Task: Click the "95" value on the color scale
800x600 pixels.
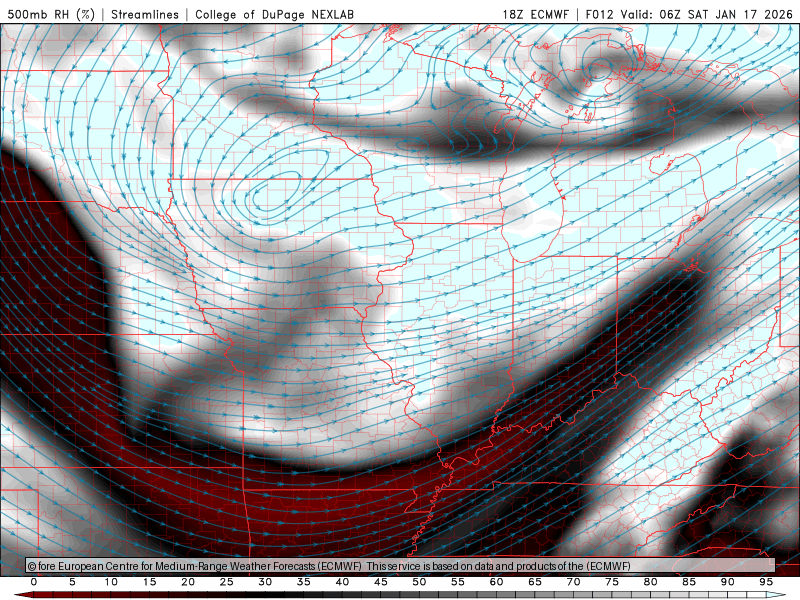Action: tap(765, 582)
